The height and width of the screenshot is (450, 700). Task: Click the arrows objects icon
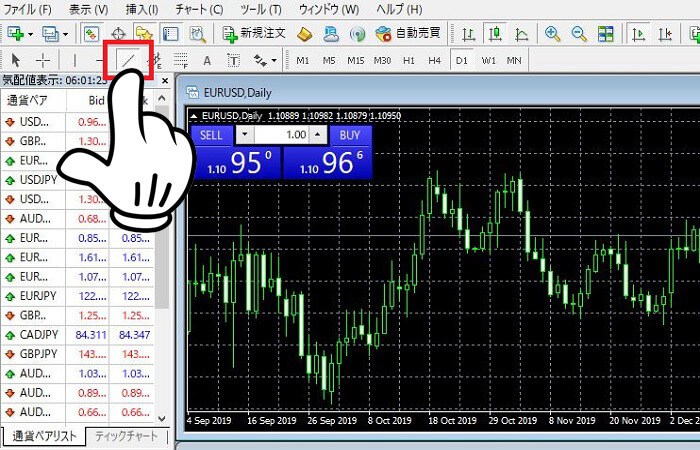coord(260,60)
